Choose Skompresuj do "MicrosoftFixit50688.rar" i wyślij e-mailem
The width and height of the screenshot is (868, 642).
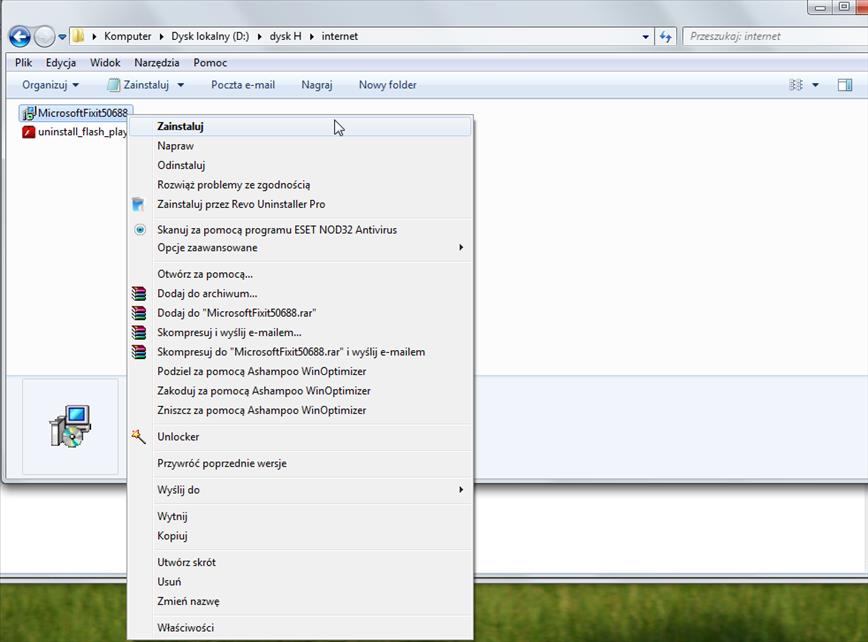300,352
